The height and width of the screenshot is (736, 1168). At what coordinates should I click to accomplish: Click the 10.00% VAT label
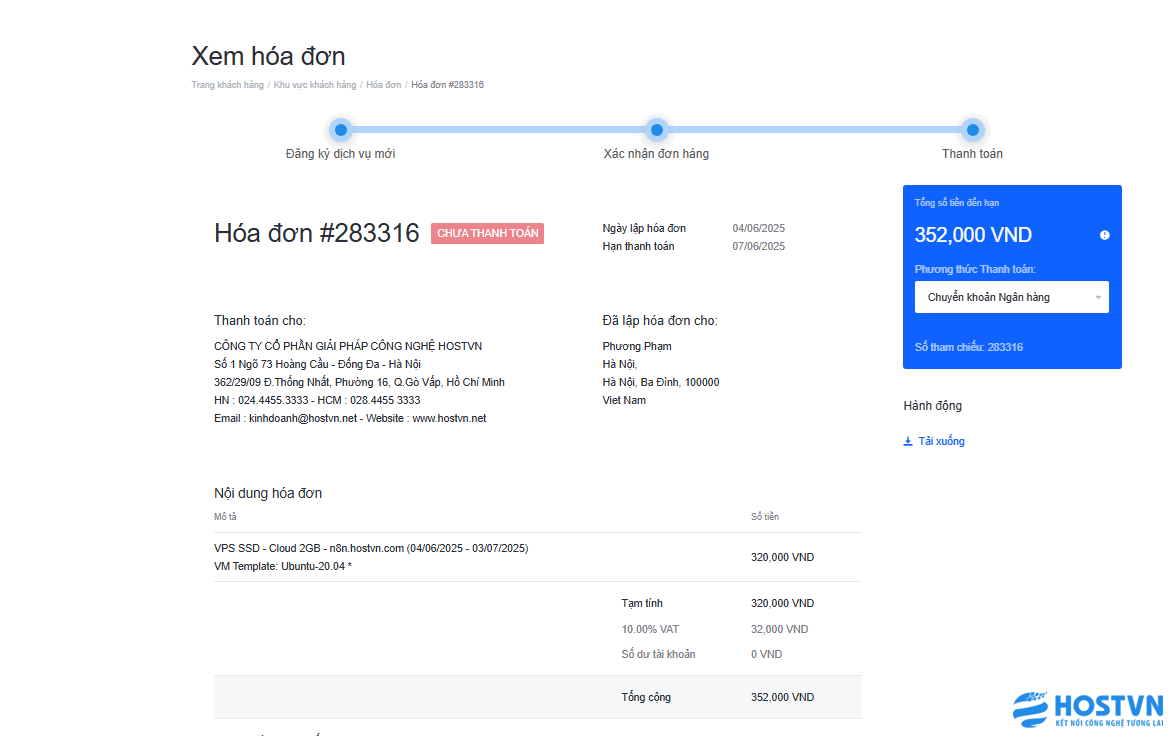click(x=650, y=629)
